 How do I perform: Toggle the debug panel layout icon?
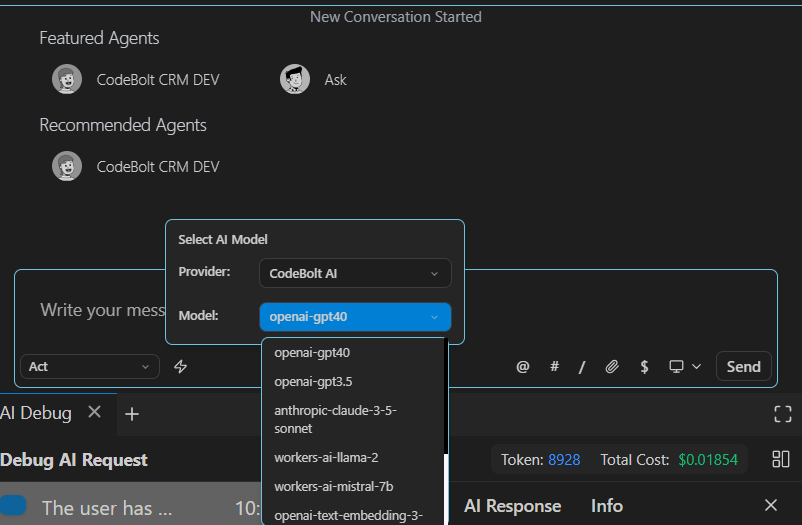pos(781,459)
